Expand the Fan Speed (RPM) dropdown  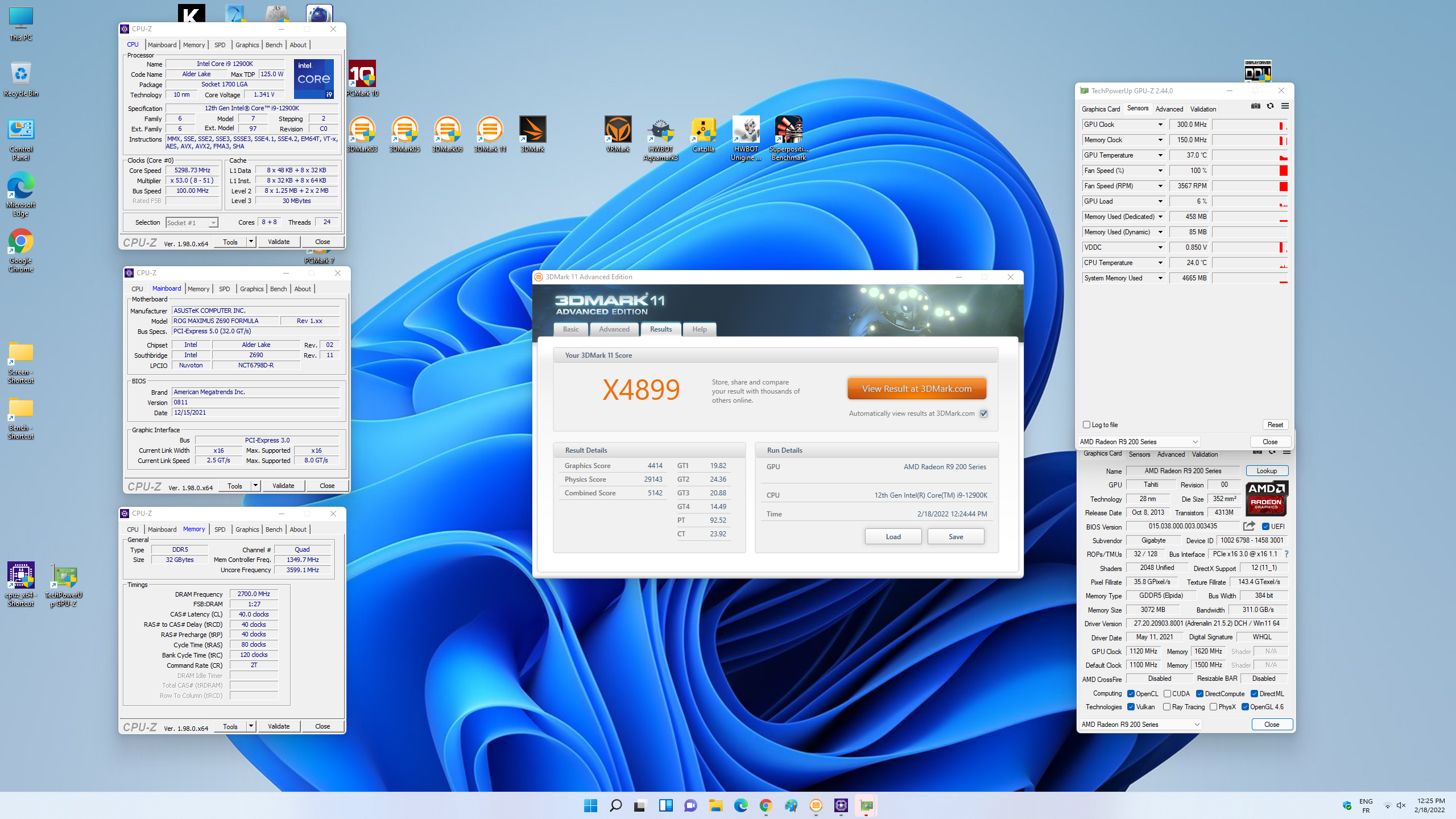point(1160,186)
